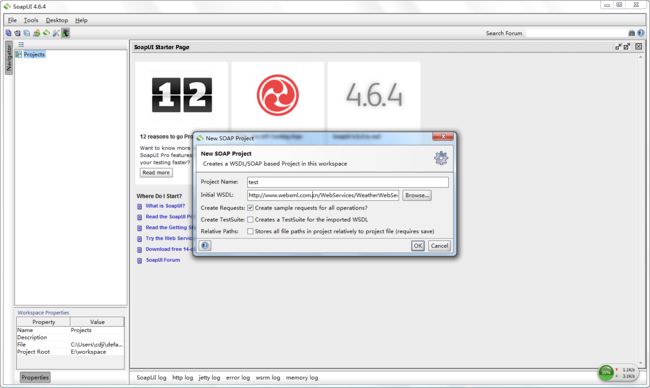The height and width of the screenshot is (388, 650).
Task: Click the Name property value 'Projects'
Action: point(81,330)
